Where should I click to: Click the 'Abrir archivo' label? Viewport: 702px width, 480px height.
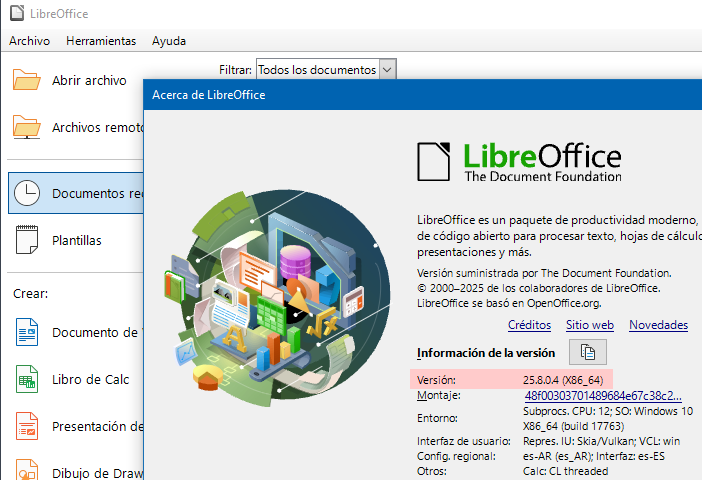pos(89,80)
